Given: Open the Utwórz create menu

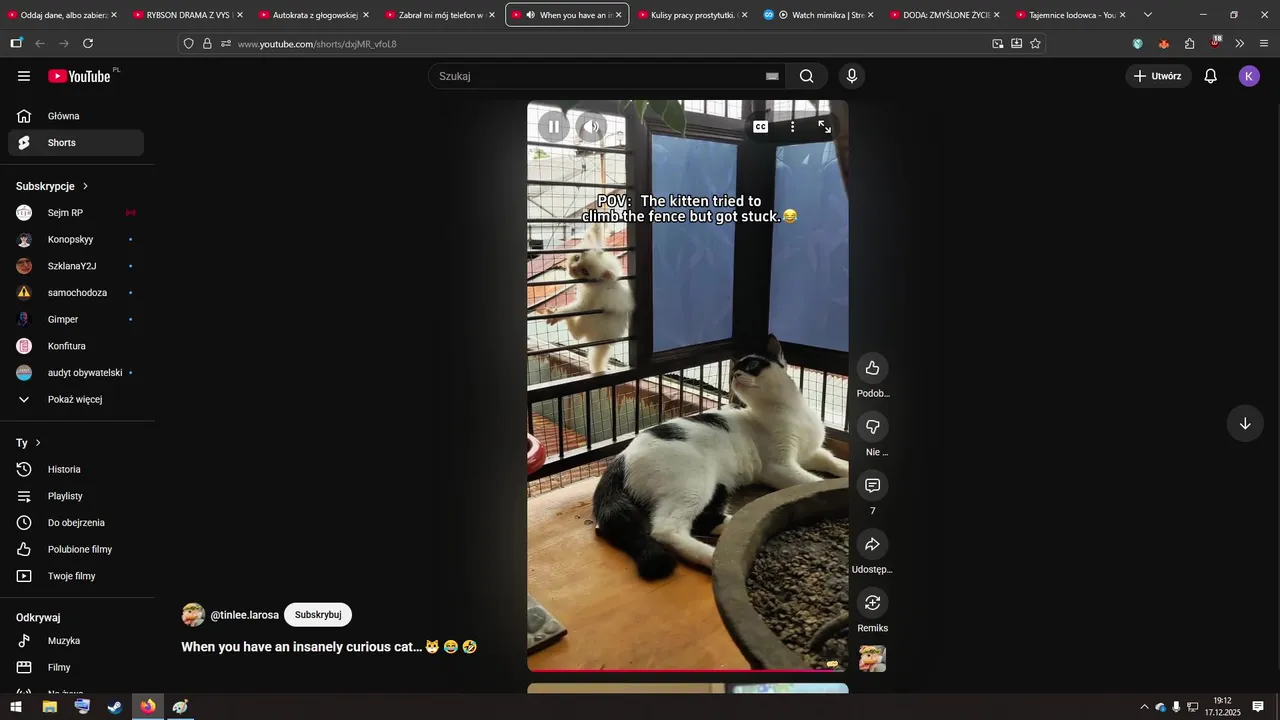Looking at the screenshot, I should 1158,76.
